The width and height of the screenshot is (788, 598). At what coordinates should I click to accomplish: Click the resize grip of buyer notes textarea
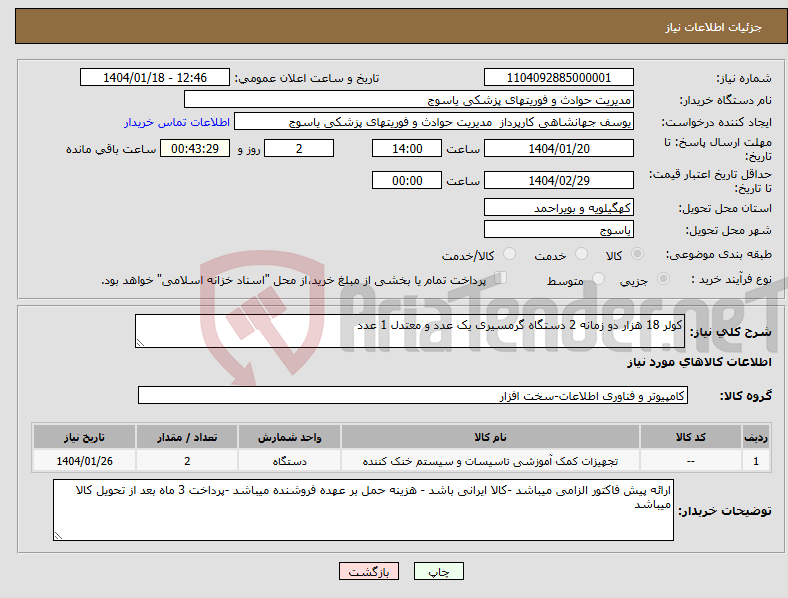(x=58, y=536)
